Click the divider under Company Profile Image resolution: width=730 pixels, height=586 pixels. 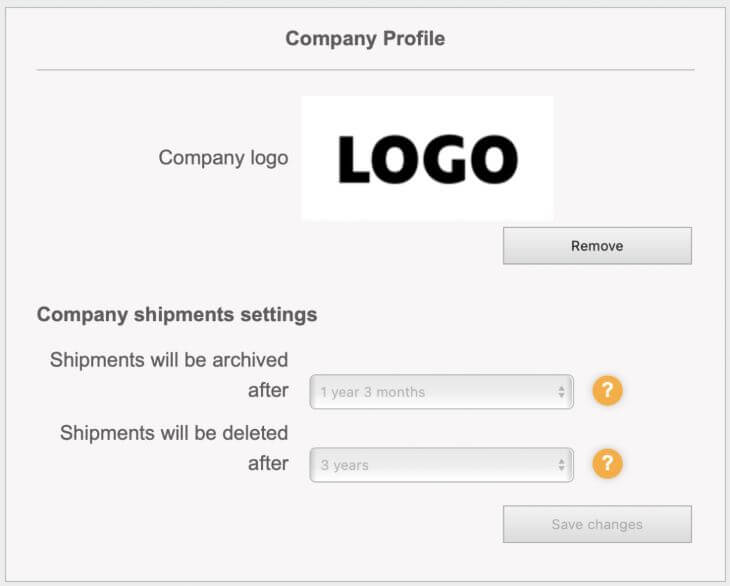365,70
